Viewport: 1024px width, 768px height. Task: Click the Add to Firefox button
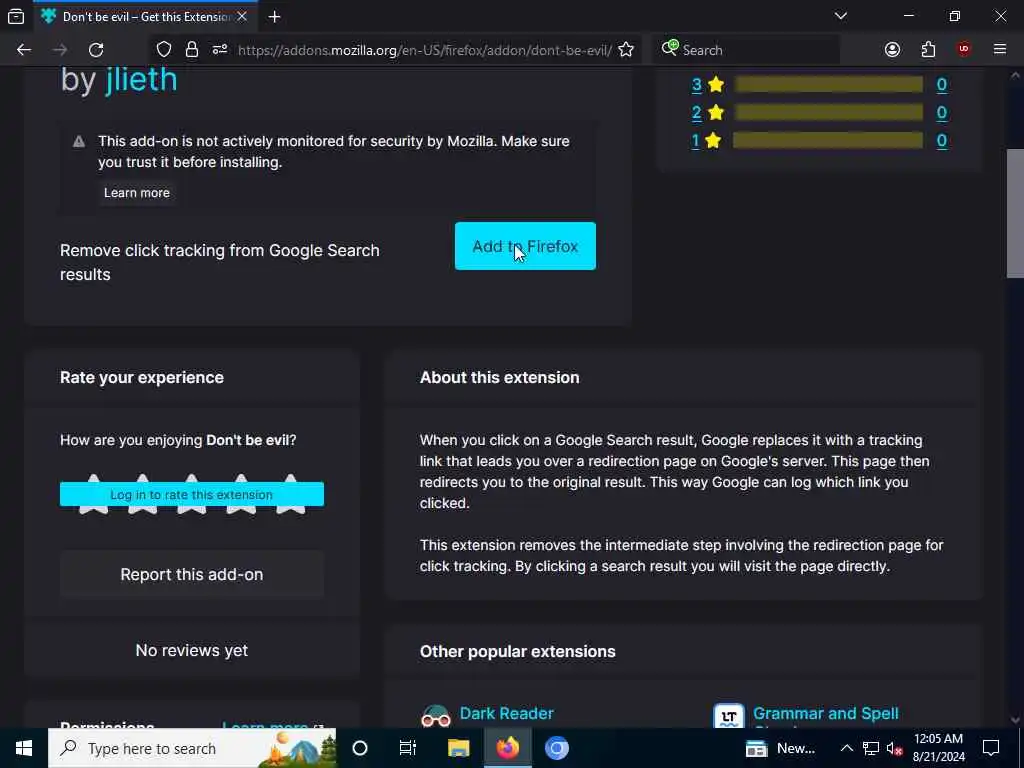[x=525, y=246]
